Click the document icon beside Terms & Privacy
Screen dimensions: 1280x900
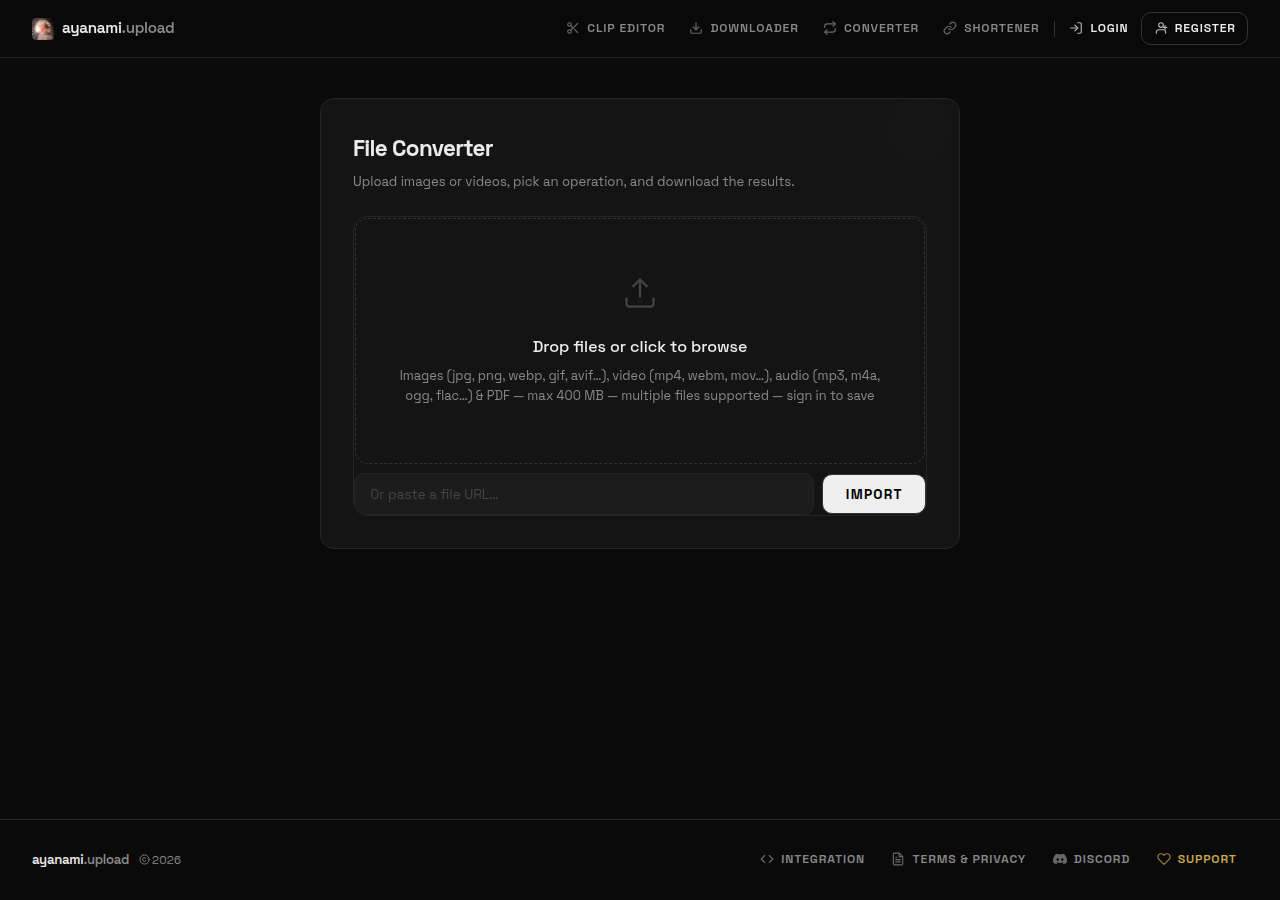(x=898, y=859)
